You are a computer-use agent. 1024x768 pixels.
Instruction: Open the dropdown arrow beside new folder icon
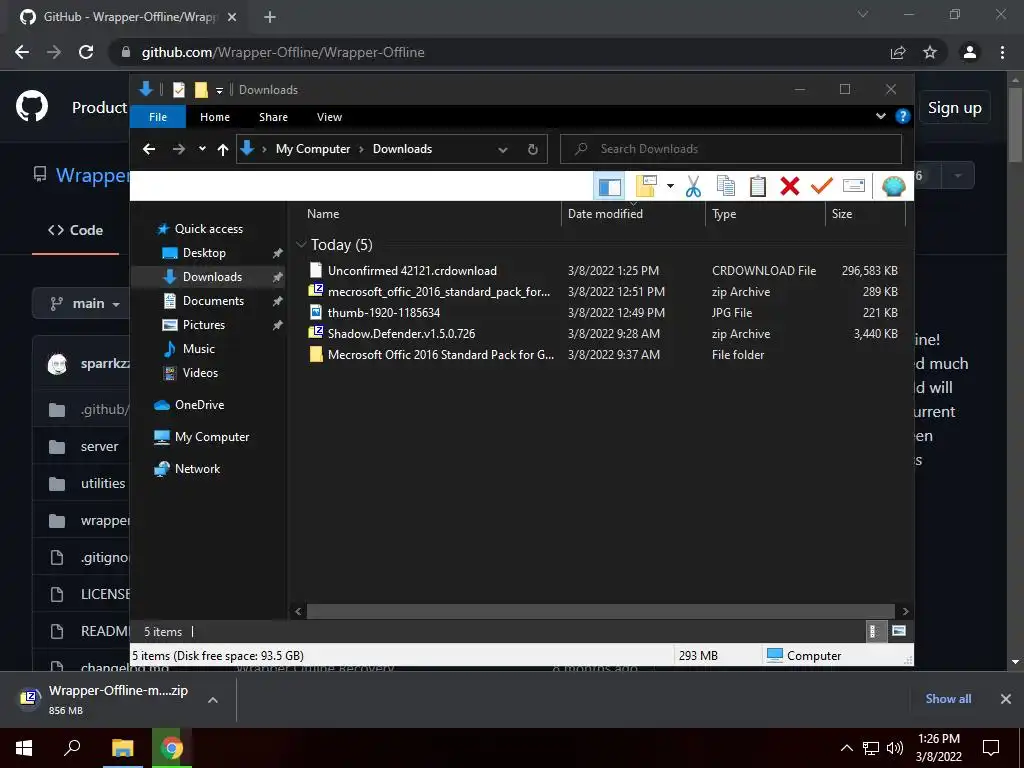[x=670, y=187]
